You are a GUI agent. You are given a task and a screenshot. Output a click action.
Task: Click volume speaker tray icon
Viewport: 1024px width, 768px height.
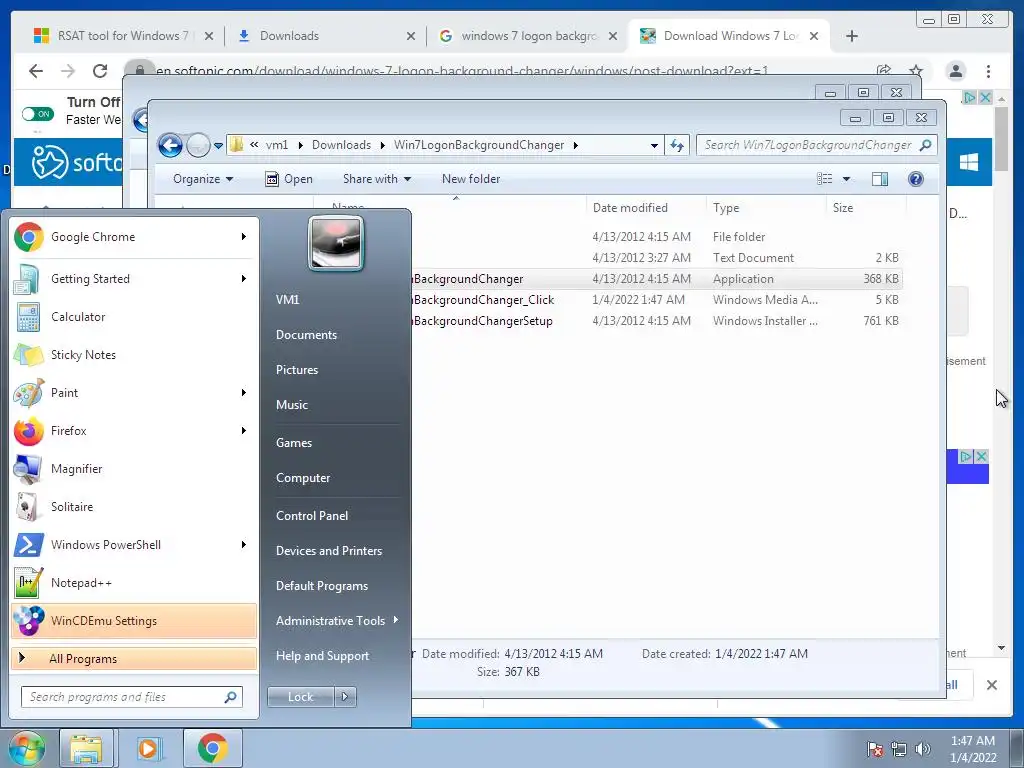click(923, 749)
